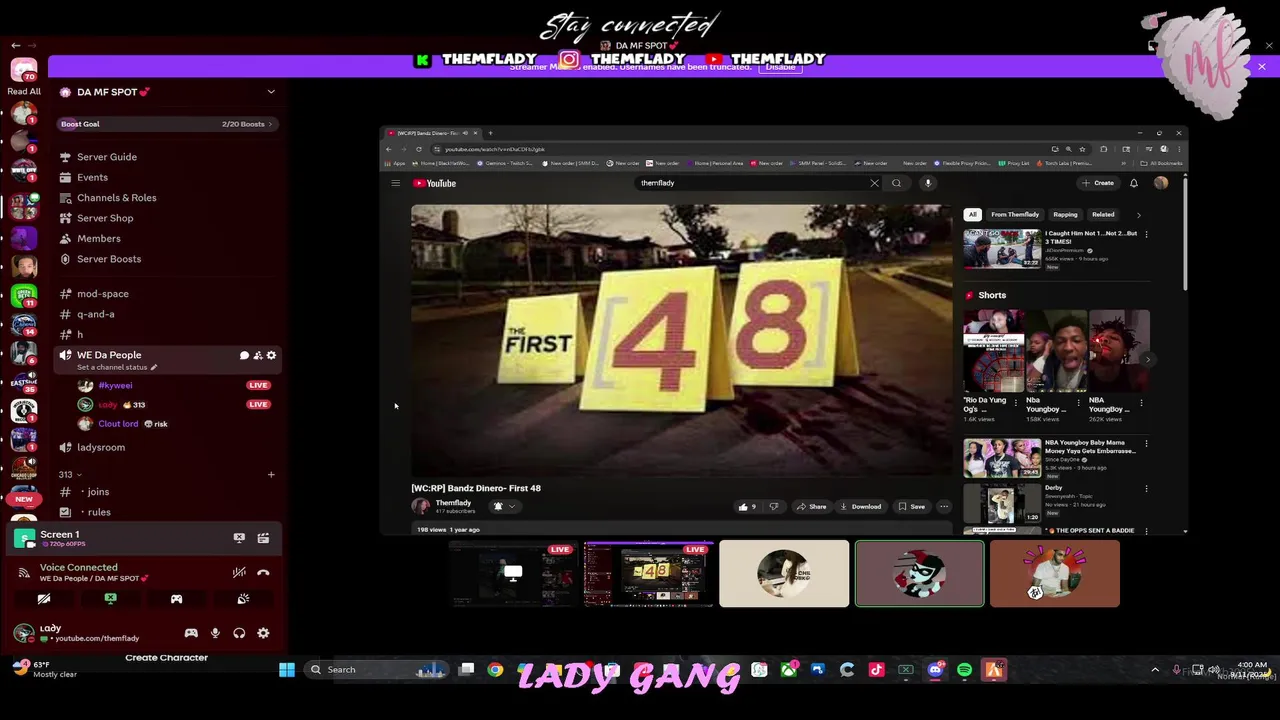Like the video thumbs-up button

[x=747, y=507]
